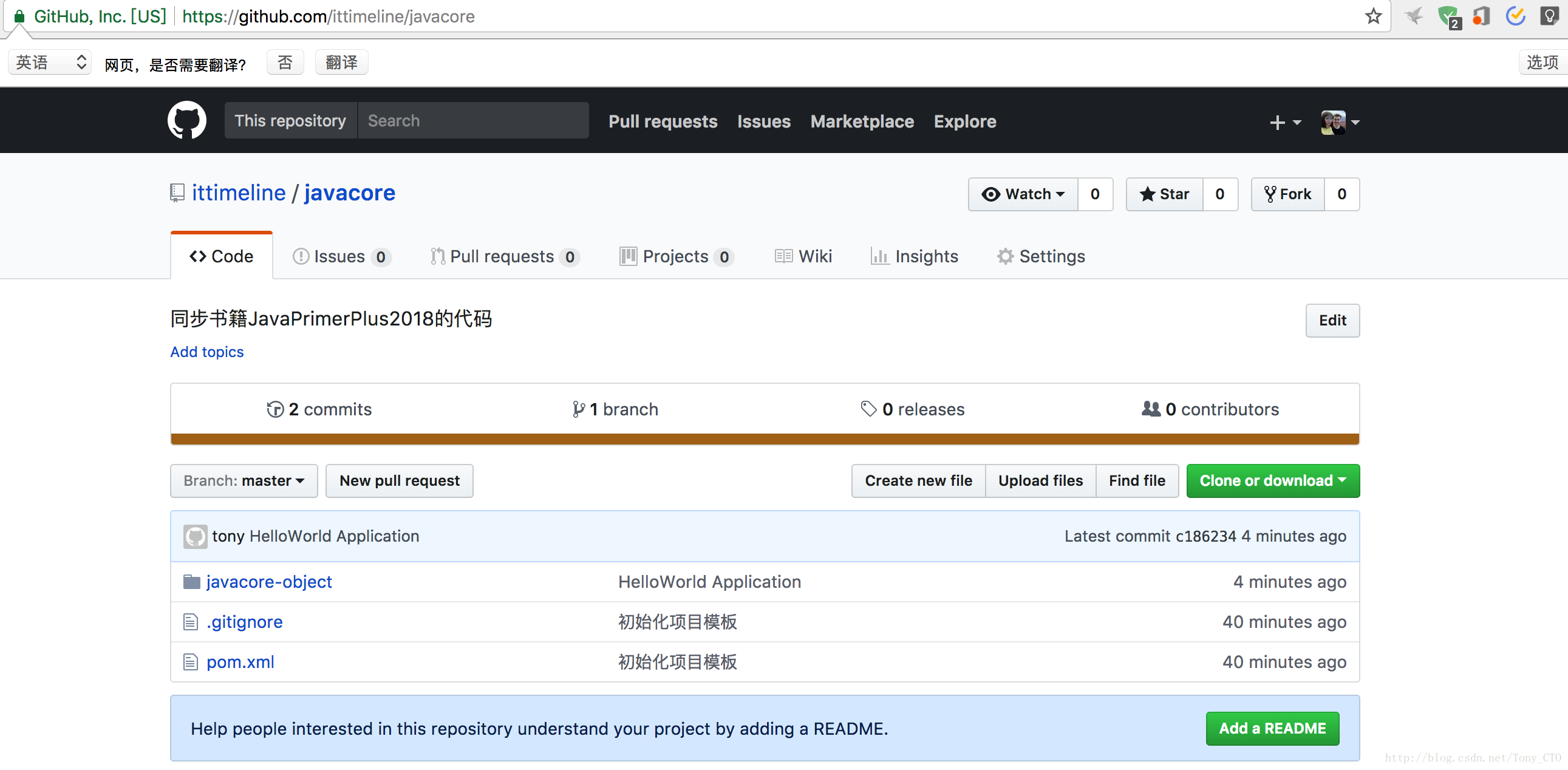Bookmark page with the star icon in address bar
The width and height of the screenshot is (1568, 770).
click(1373, 16)
